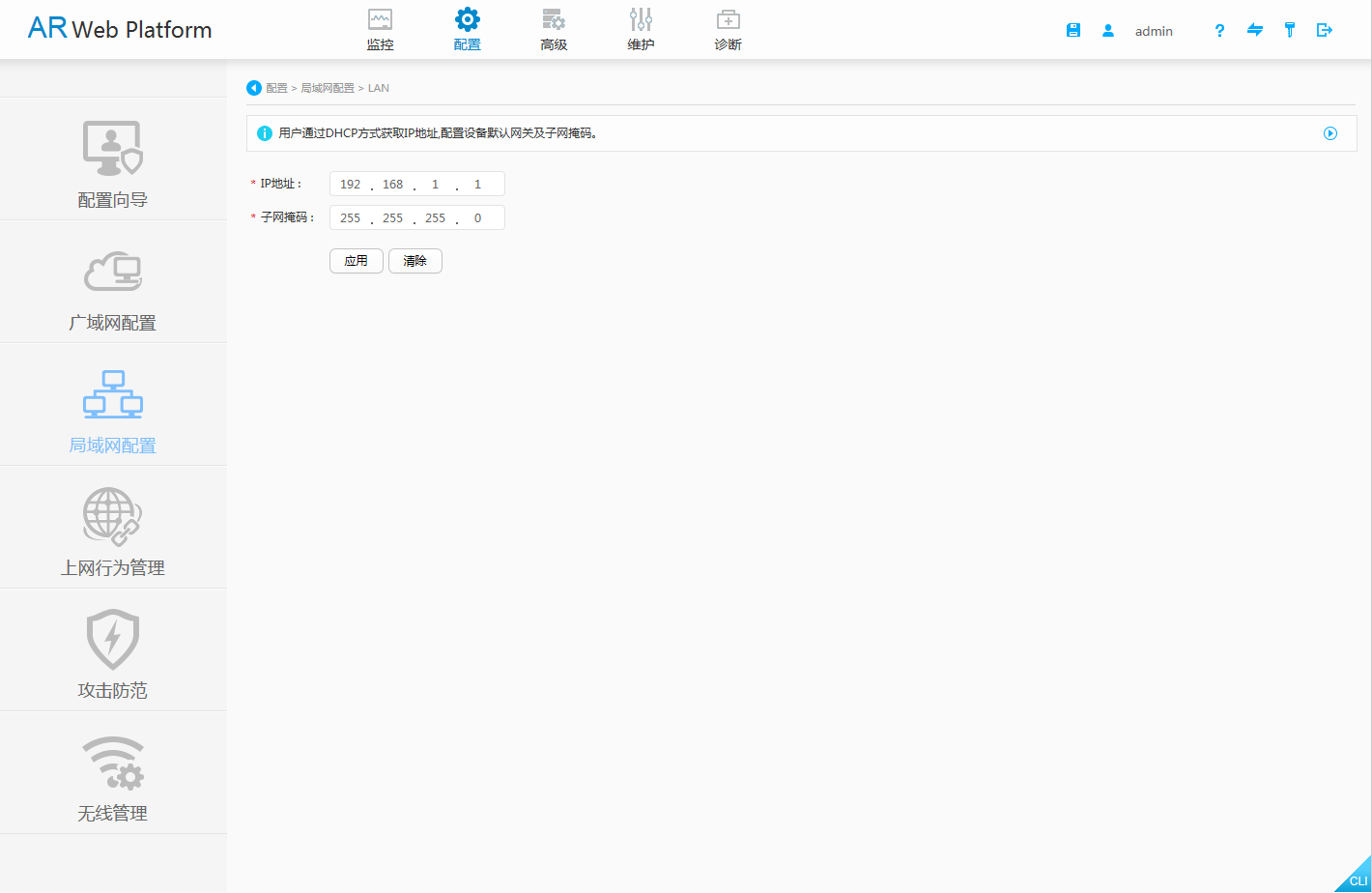Image resolution: width=1372 pixels, height=893 pixels.
Task: Click the save configuration floppy disk icon
Action: [x=1072, y=30]
